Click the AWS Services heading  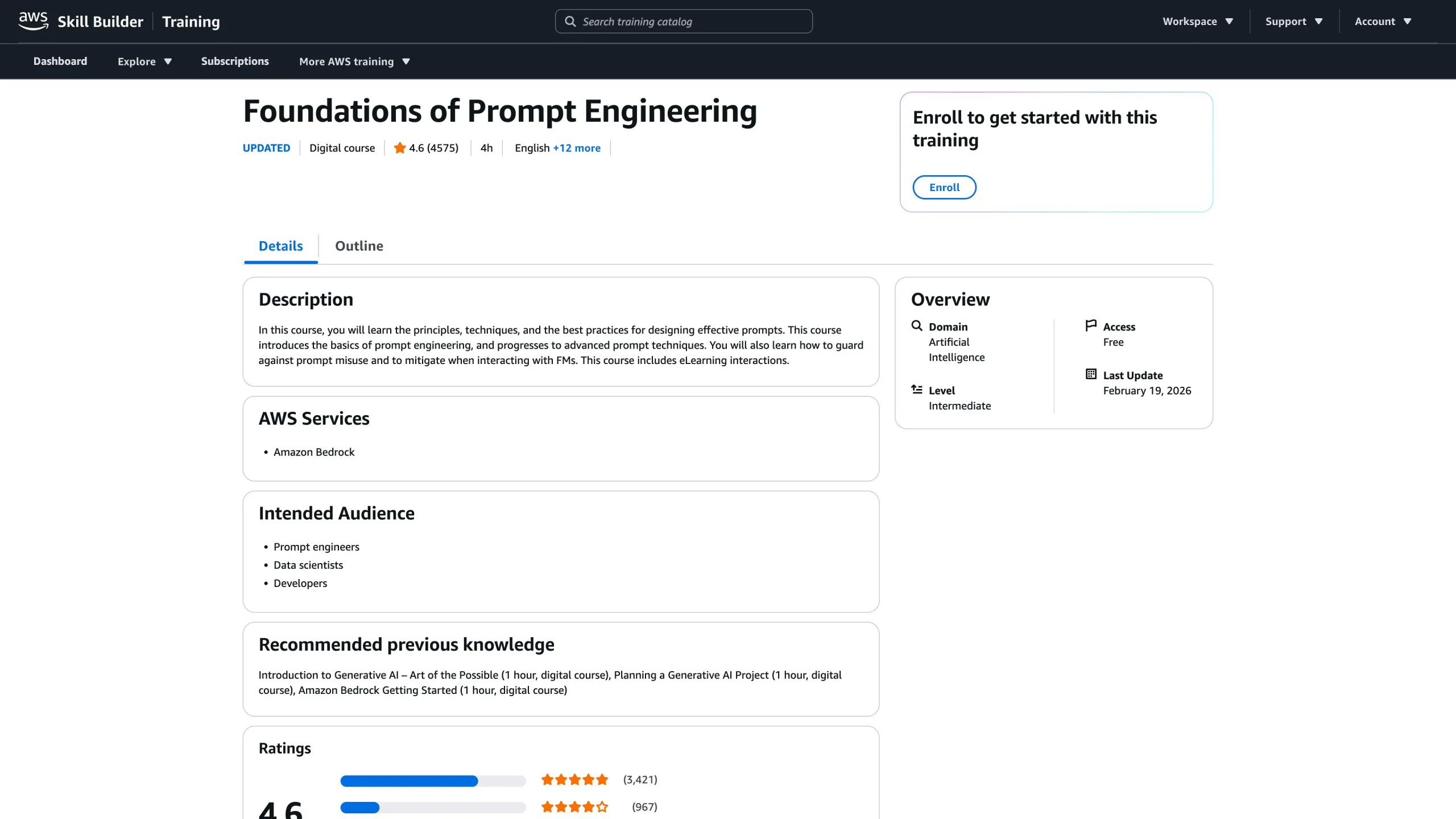[x=314, y=419]
